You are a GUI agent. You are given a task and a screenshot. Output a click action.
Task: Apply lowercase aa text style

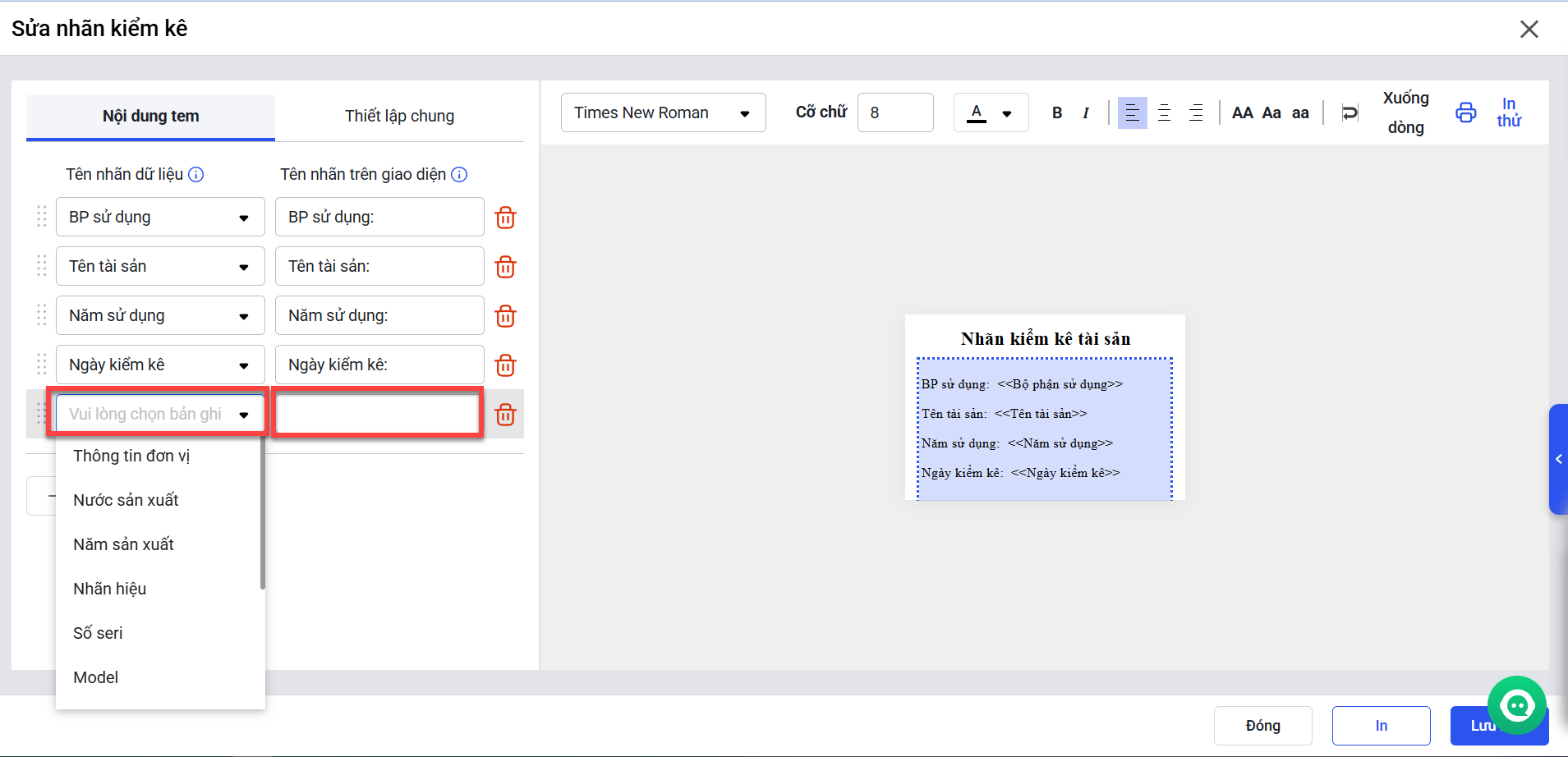tap(1300, 113)
